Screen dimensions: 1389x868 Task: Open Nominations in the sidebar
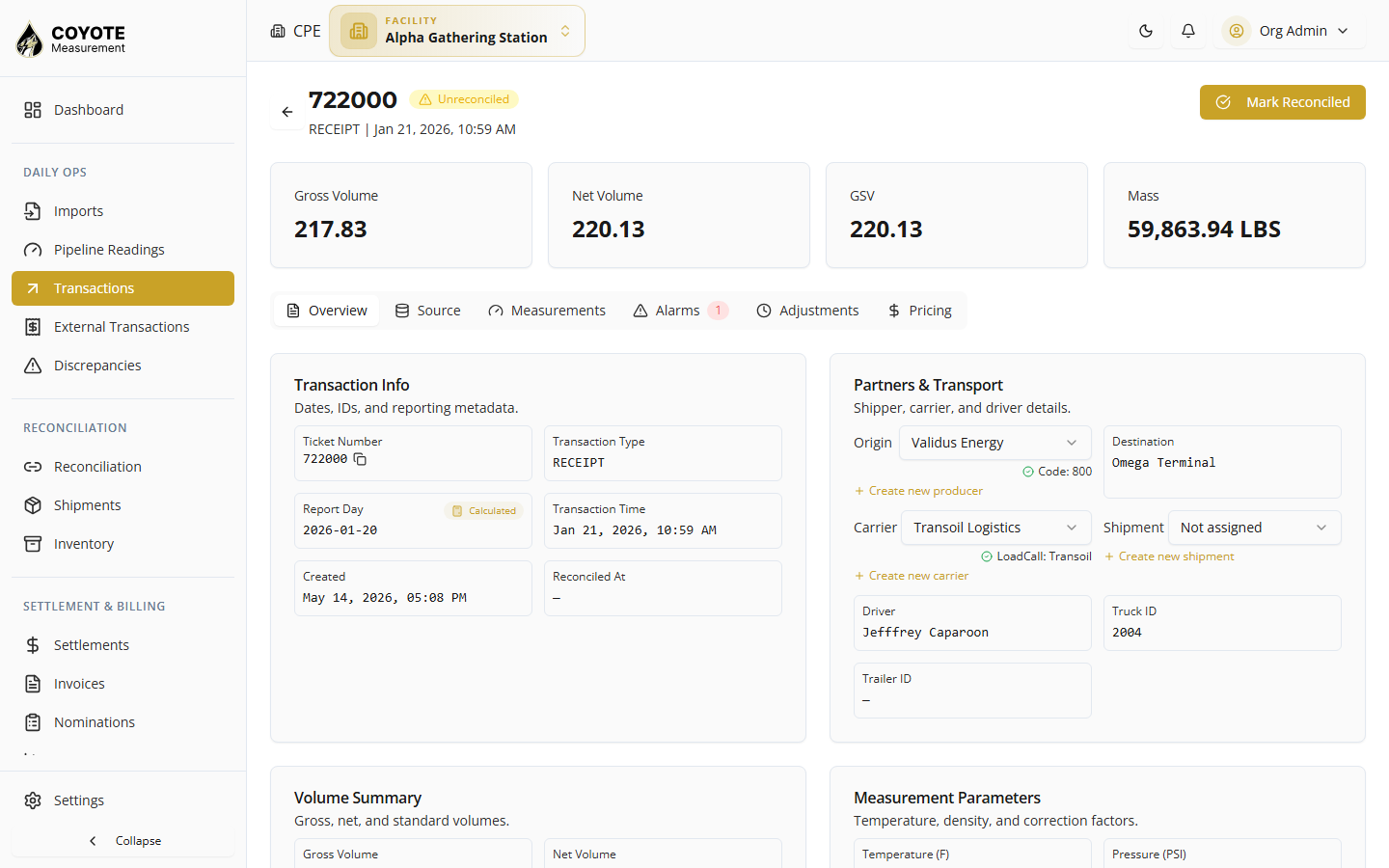click(x=123, y=722)
